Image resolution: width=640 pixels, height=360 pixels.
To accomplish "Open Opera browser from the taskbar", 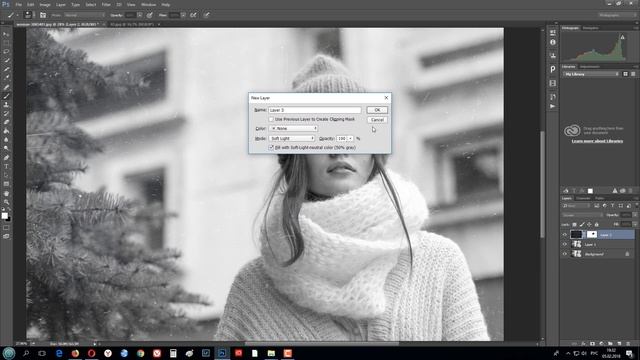I will coord(91,353).
